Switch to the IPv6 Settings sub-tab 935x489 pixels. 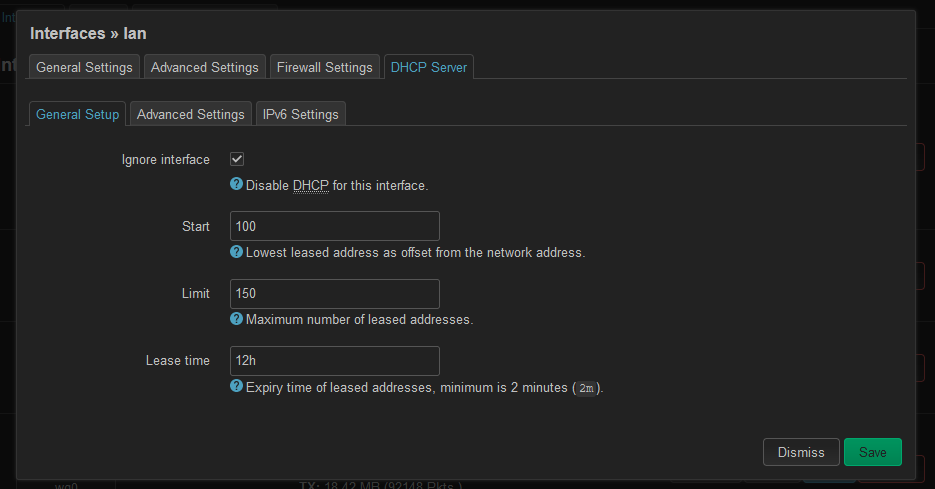[x=300, y=114]
